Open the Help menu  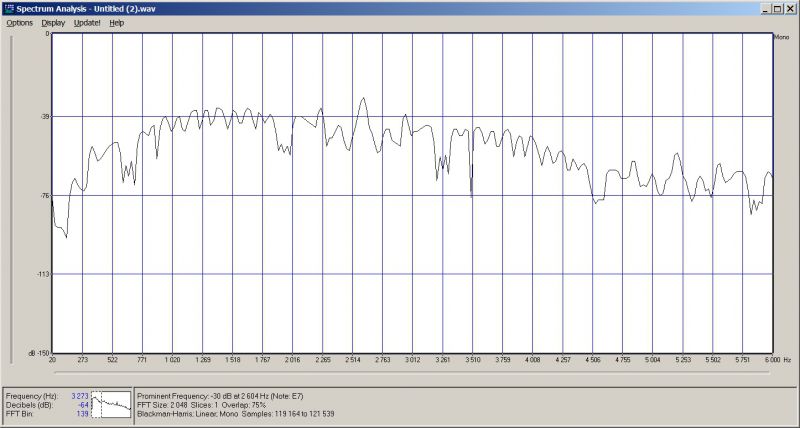click(x=117, y=22)
